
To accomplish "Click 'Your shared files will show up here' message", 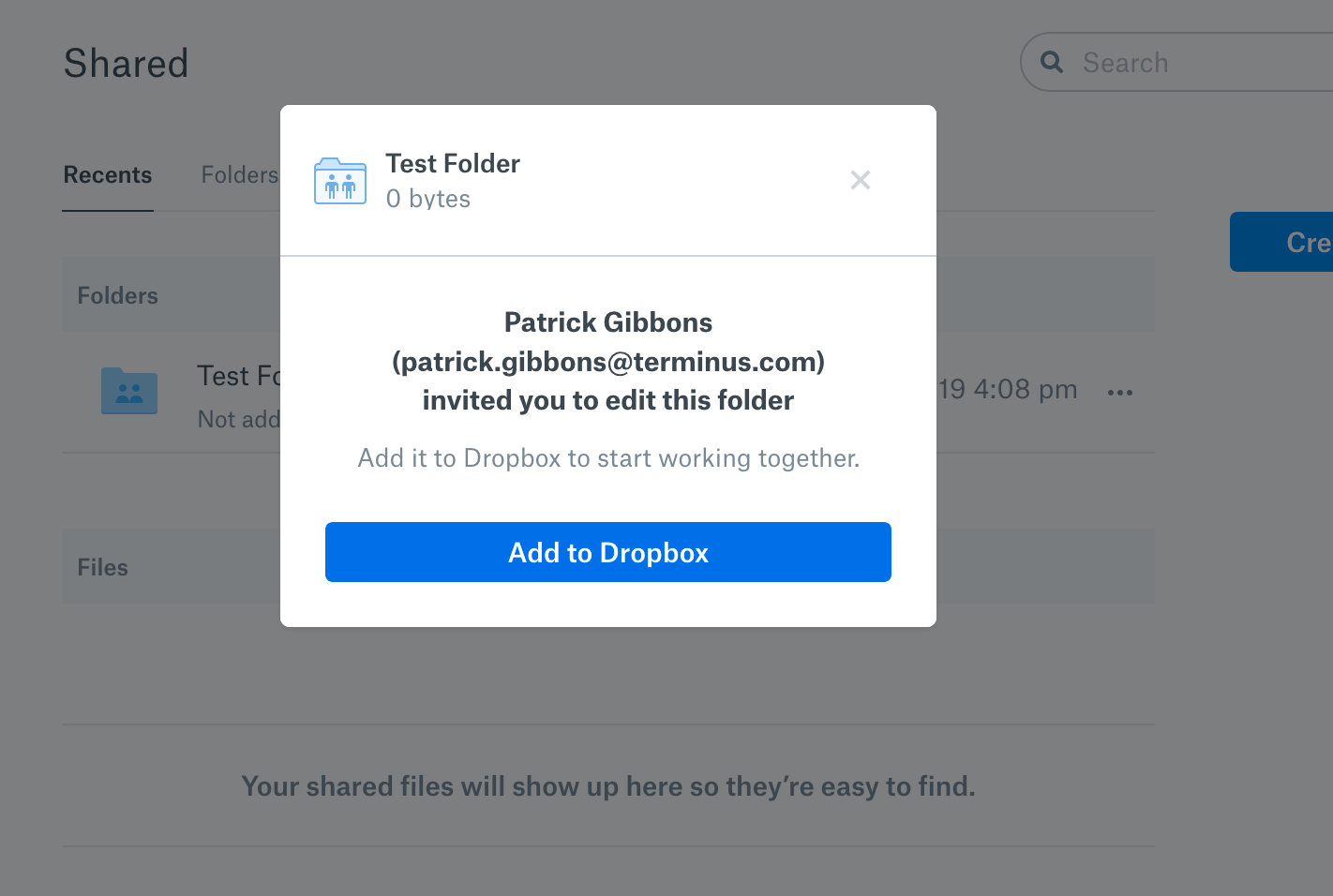I will click(608, 786).
